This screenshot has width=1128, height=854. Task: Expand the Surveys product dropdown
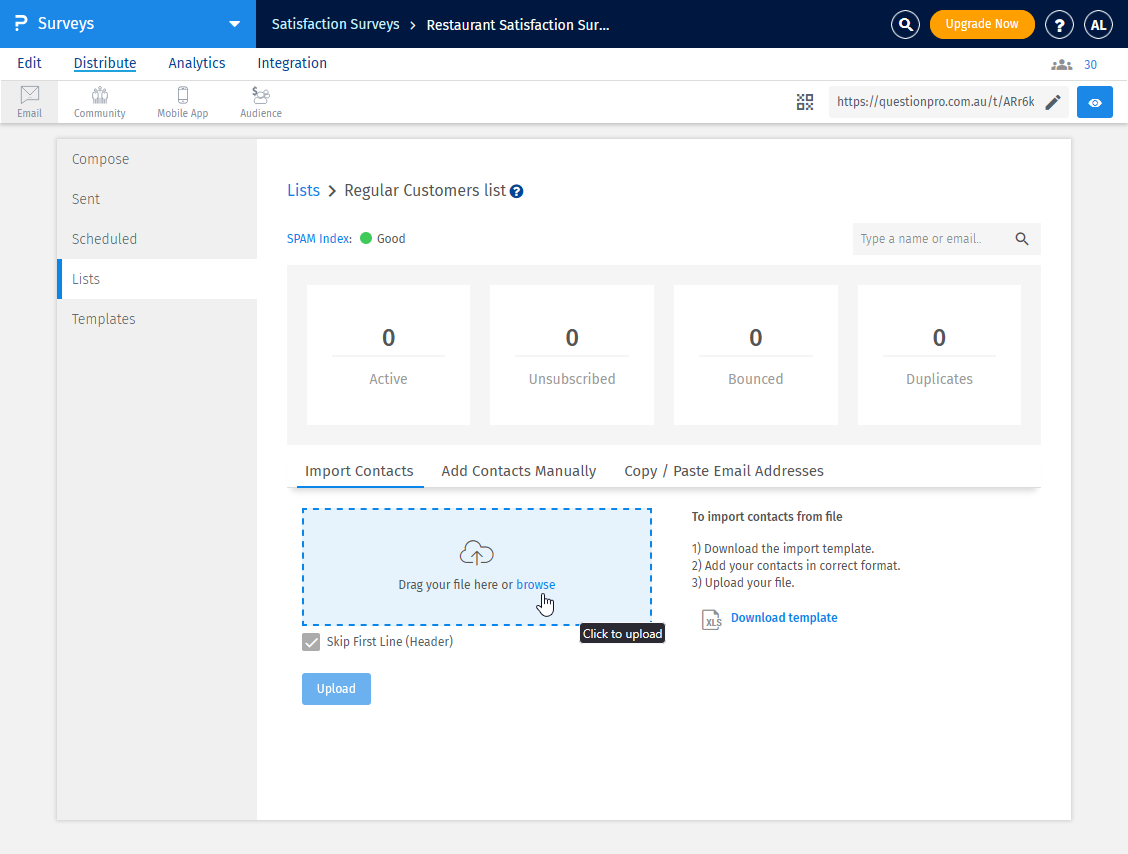click(x=234, y=24)
